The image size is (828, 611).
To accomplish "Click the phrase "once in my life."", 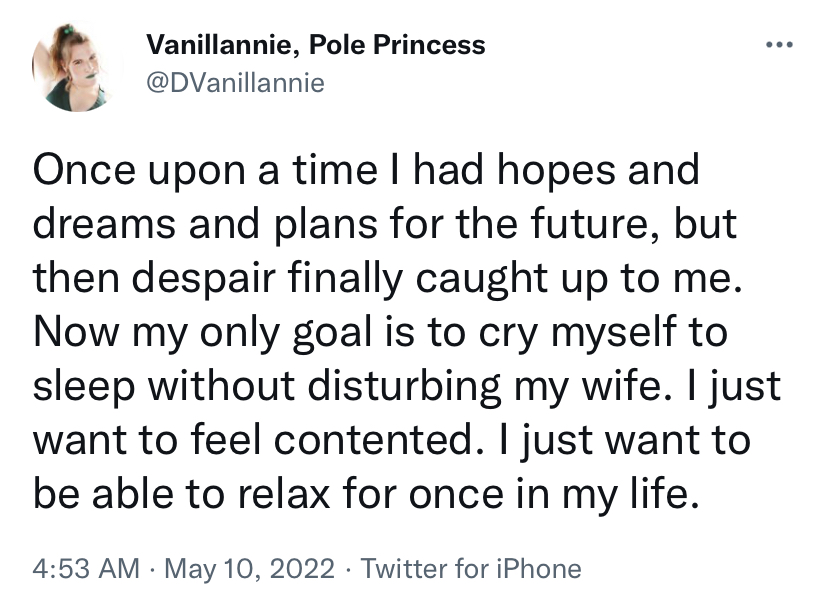I will click(553, 495).
